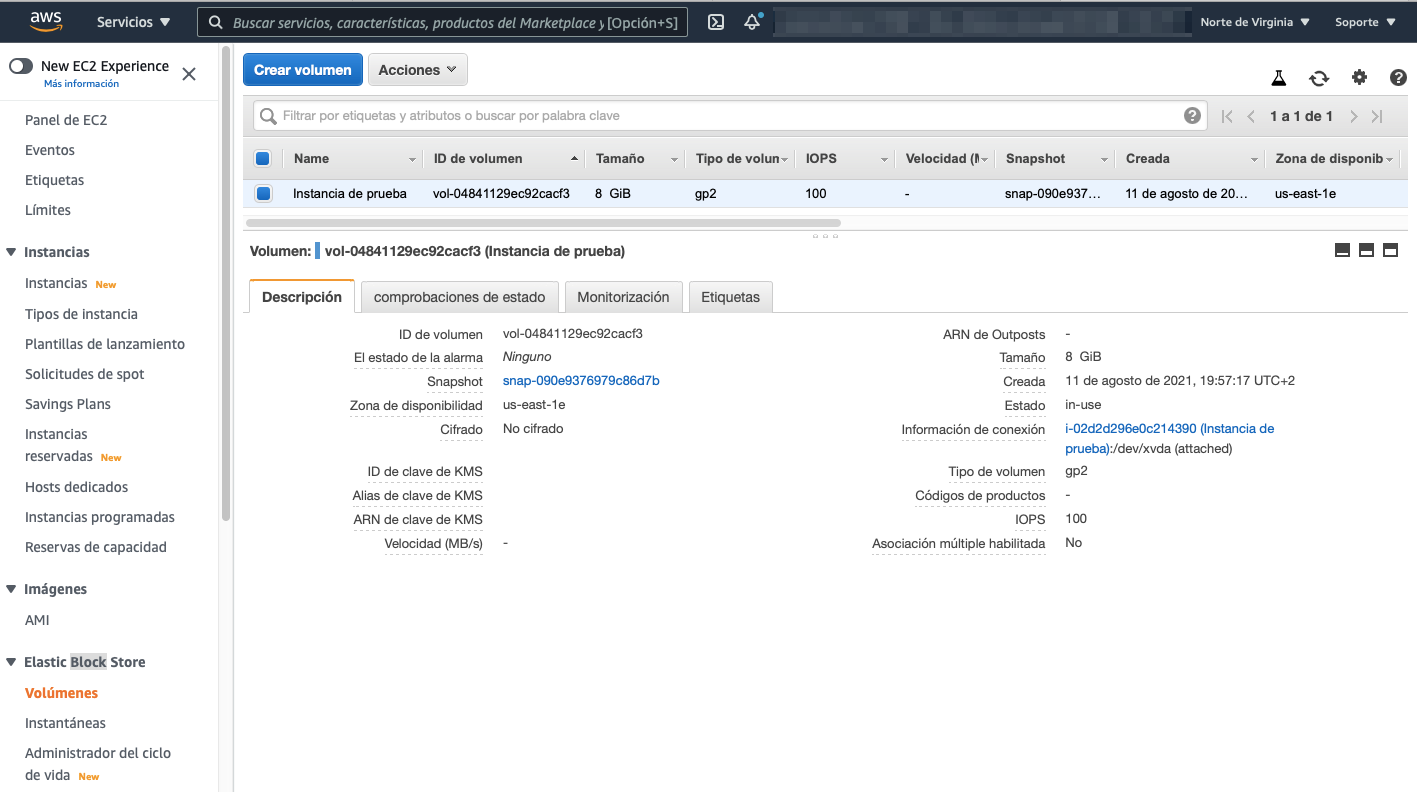1417x792 pixels.
Task: Click the horizontal table scrollbar
Action: click(x=543, y=223)
